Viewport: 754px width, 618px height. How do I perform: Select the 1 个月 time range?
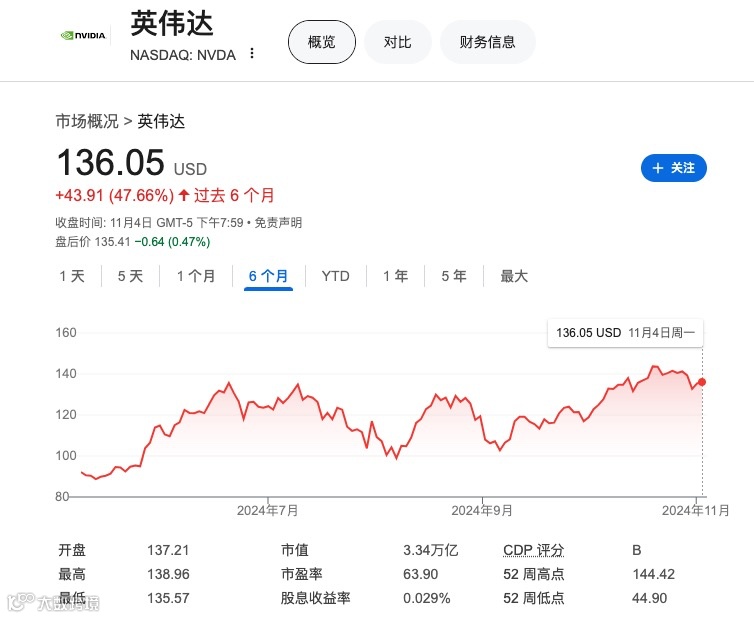click(196, 276)
